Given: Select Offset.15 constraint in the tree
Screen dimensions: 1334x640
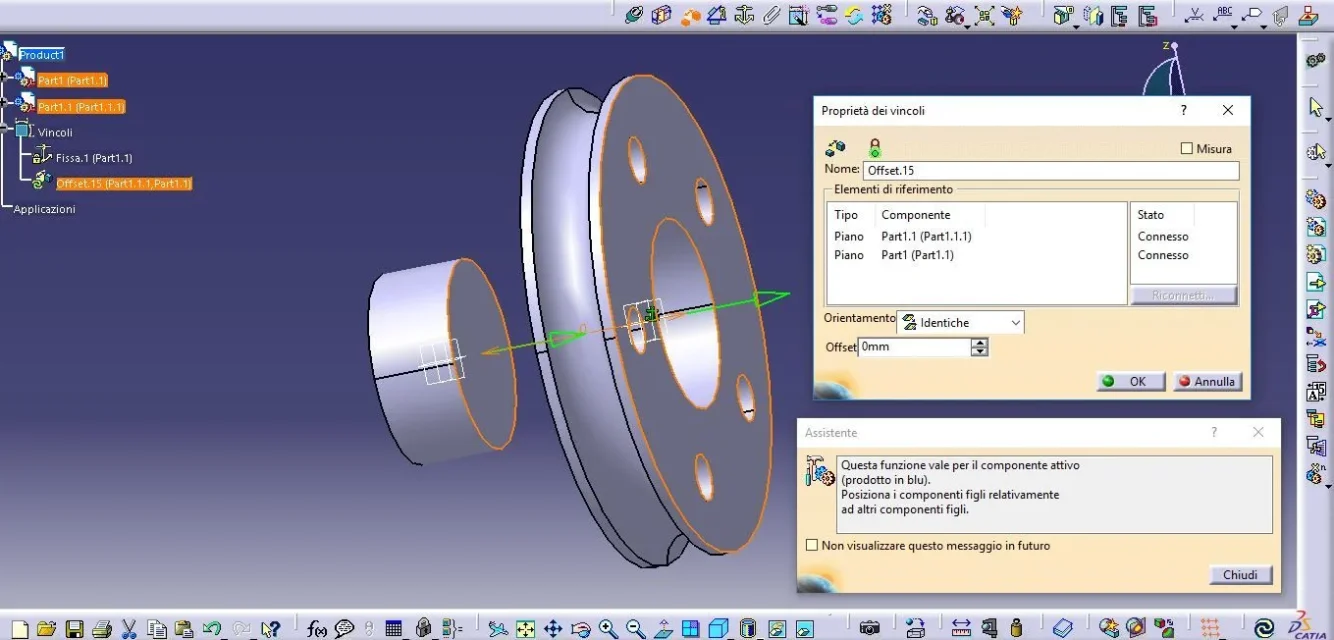Looking at the screenshot, I should point(124,184).
